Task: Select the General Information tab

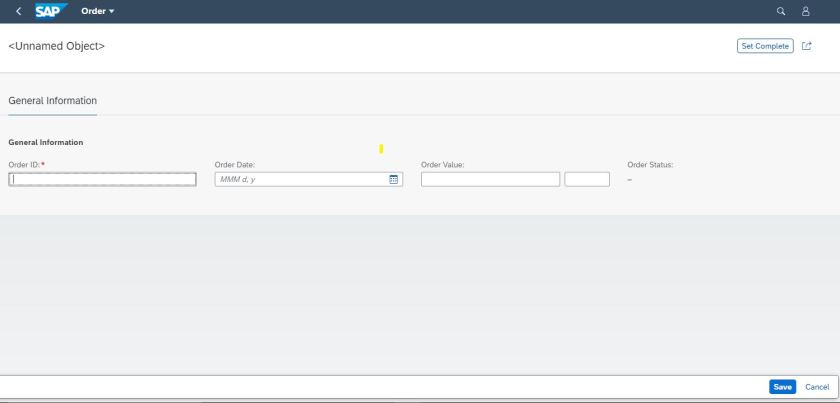Action: (52, 101)
